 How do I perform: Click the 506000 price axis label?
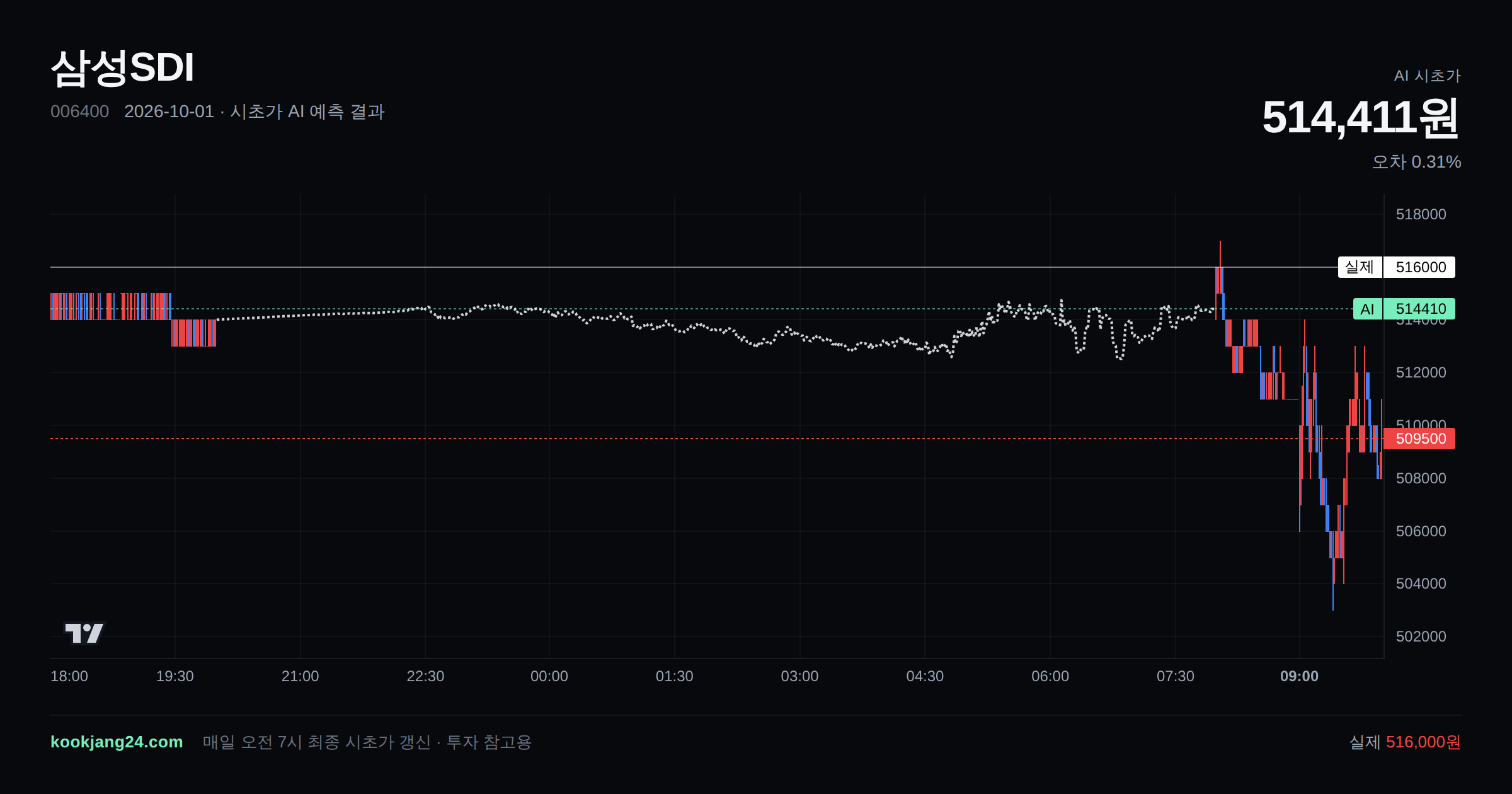coord(1421,531)
